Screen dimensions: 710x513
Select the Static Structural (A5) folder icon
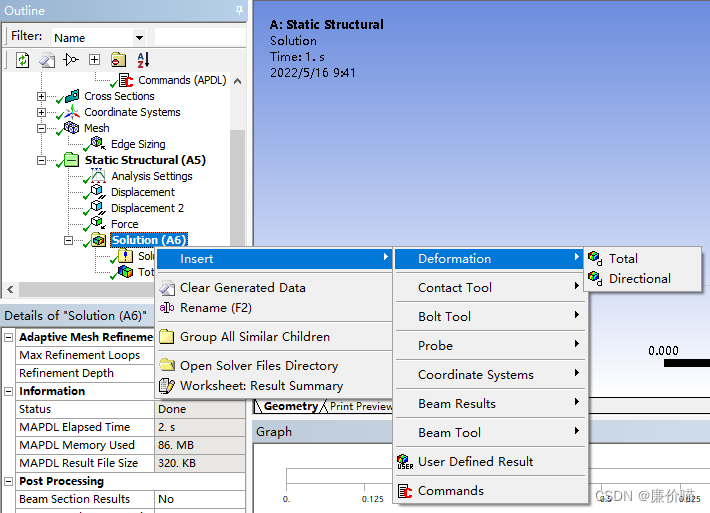(72, 159)
